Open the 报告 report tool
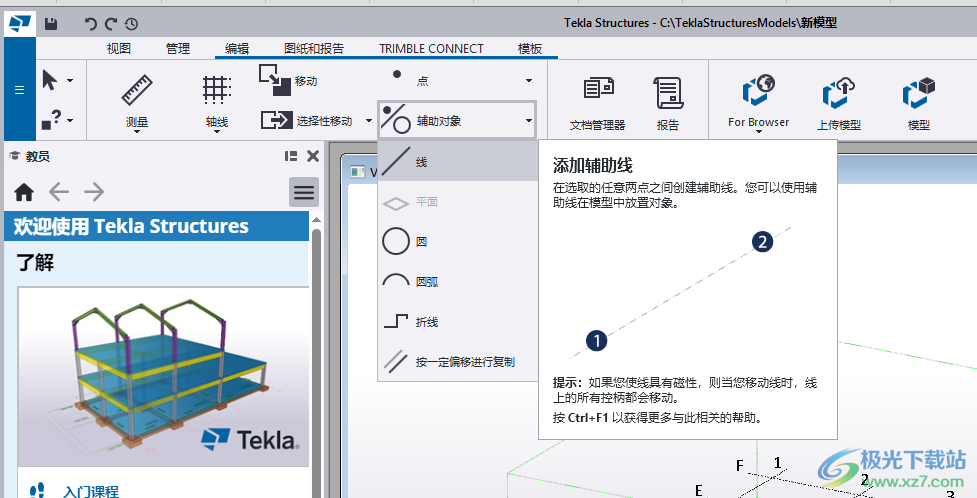Screen dimensions: 977x498 (668, 93)
